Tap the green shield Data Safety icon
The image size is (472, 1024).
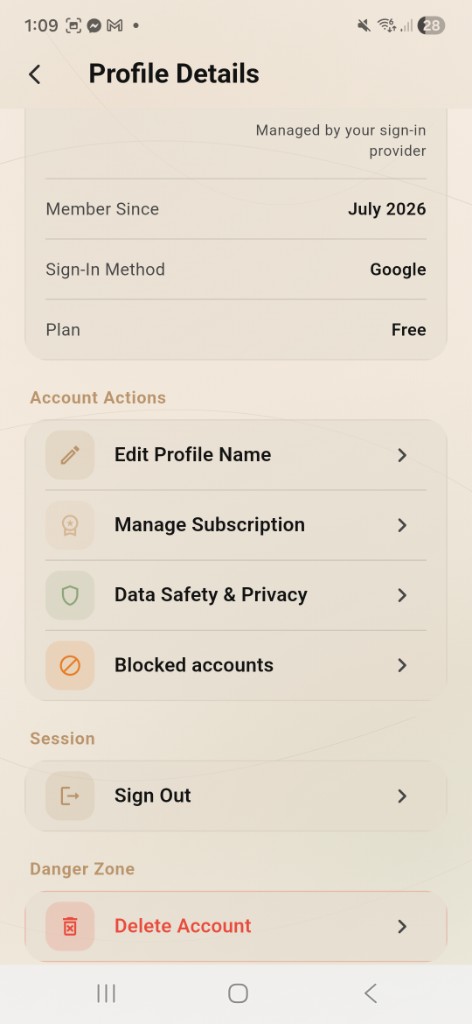click(x=70, y=595)
